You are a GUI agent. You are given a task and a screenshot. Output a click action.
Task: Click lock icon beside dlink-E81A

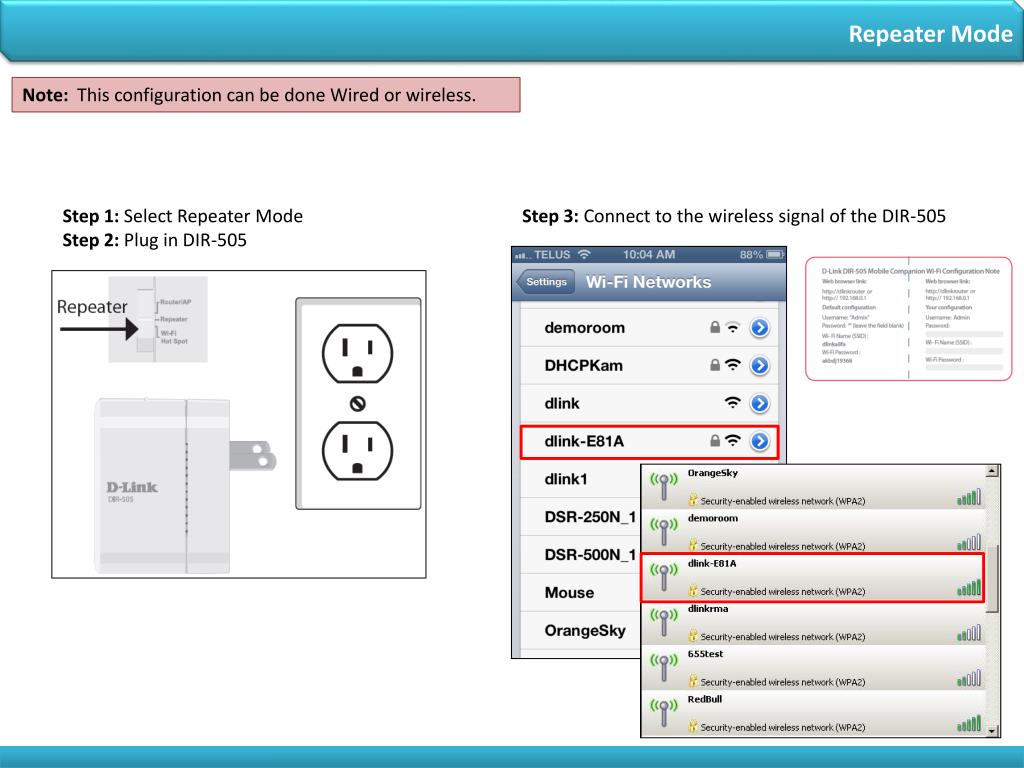point(715,441)
